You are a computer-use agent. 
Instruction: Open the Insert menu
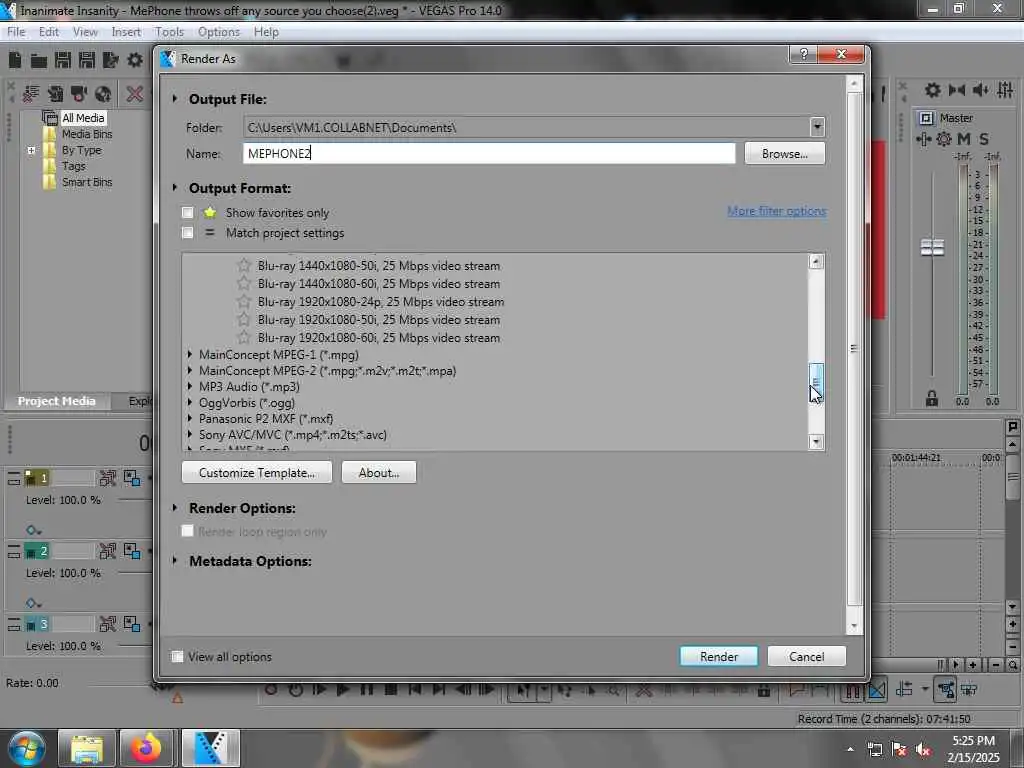[x=126, y=32]
